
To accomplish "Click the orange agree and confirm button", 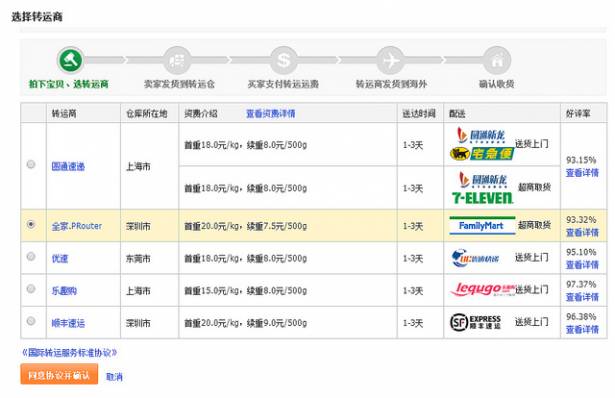I will (59, 374).
